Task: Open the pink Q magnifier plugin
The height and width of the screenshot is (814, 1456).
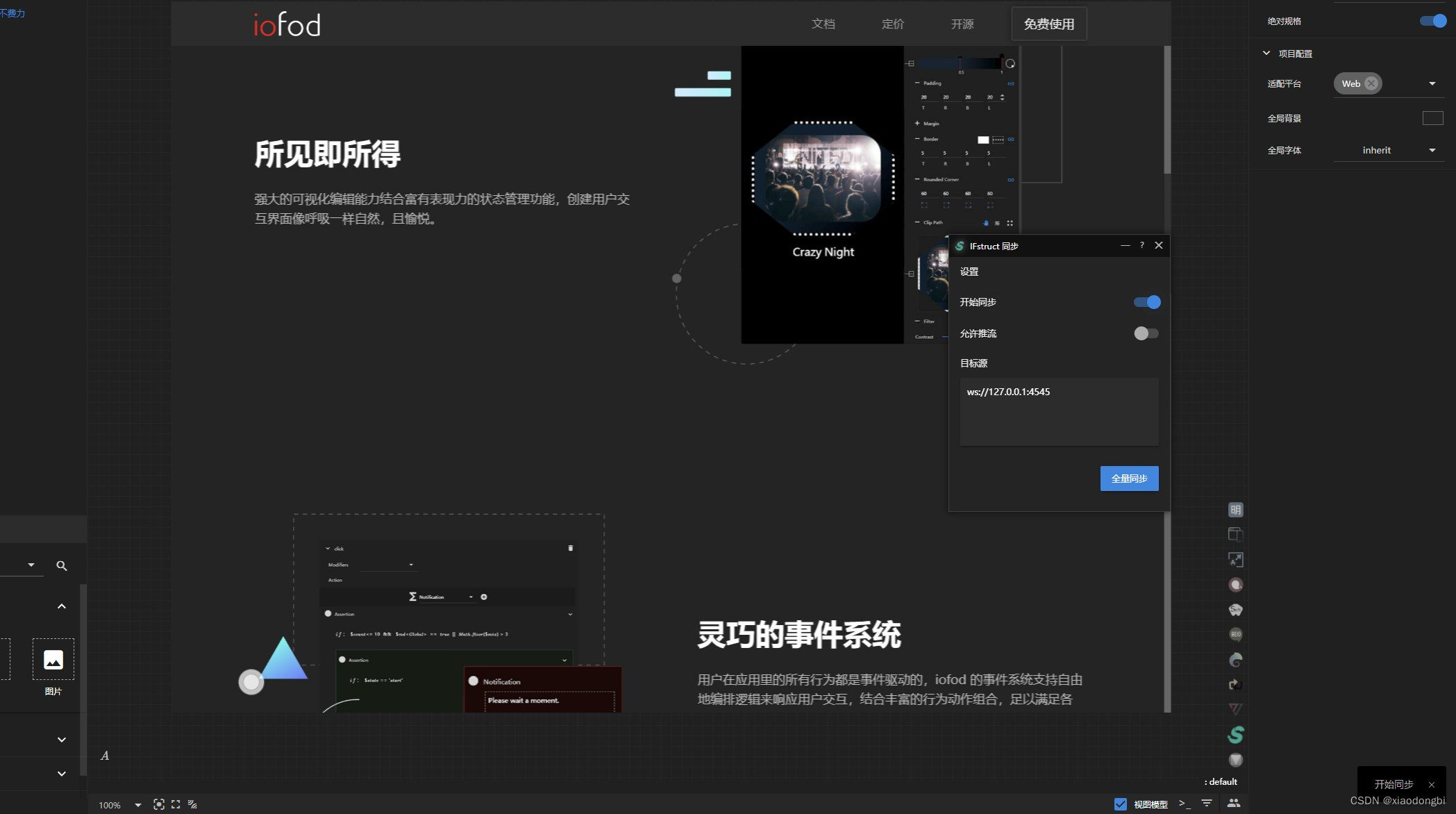Action: (1235, 585)
